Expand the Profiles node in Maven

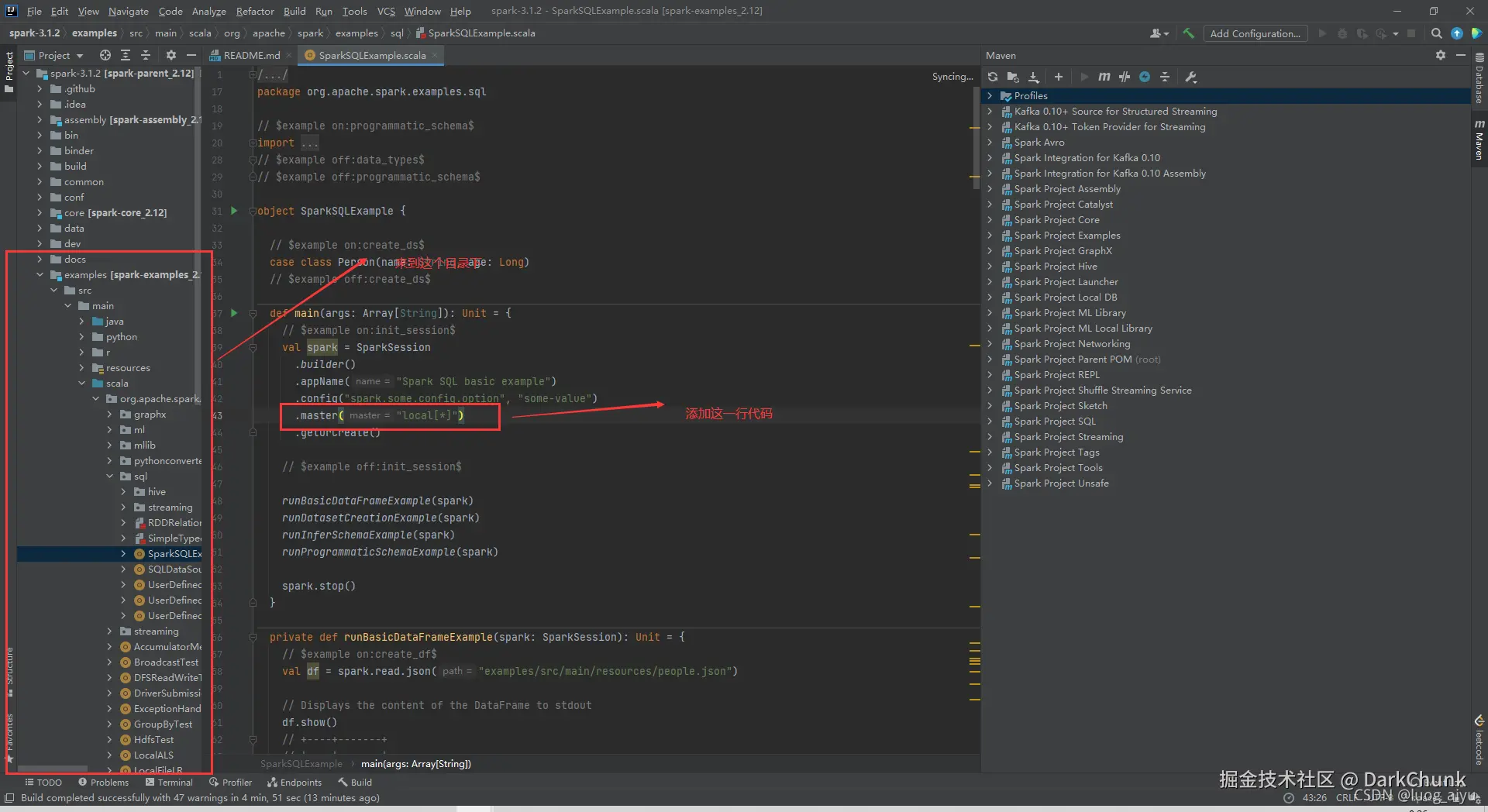(990, 96)
